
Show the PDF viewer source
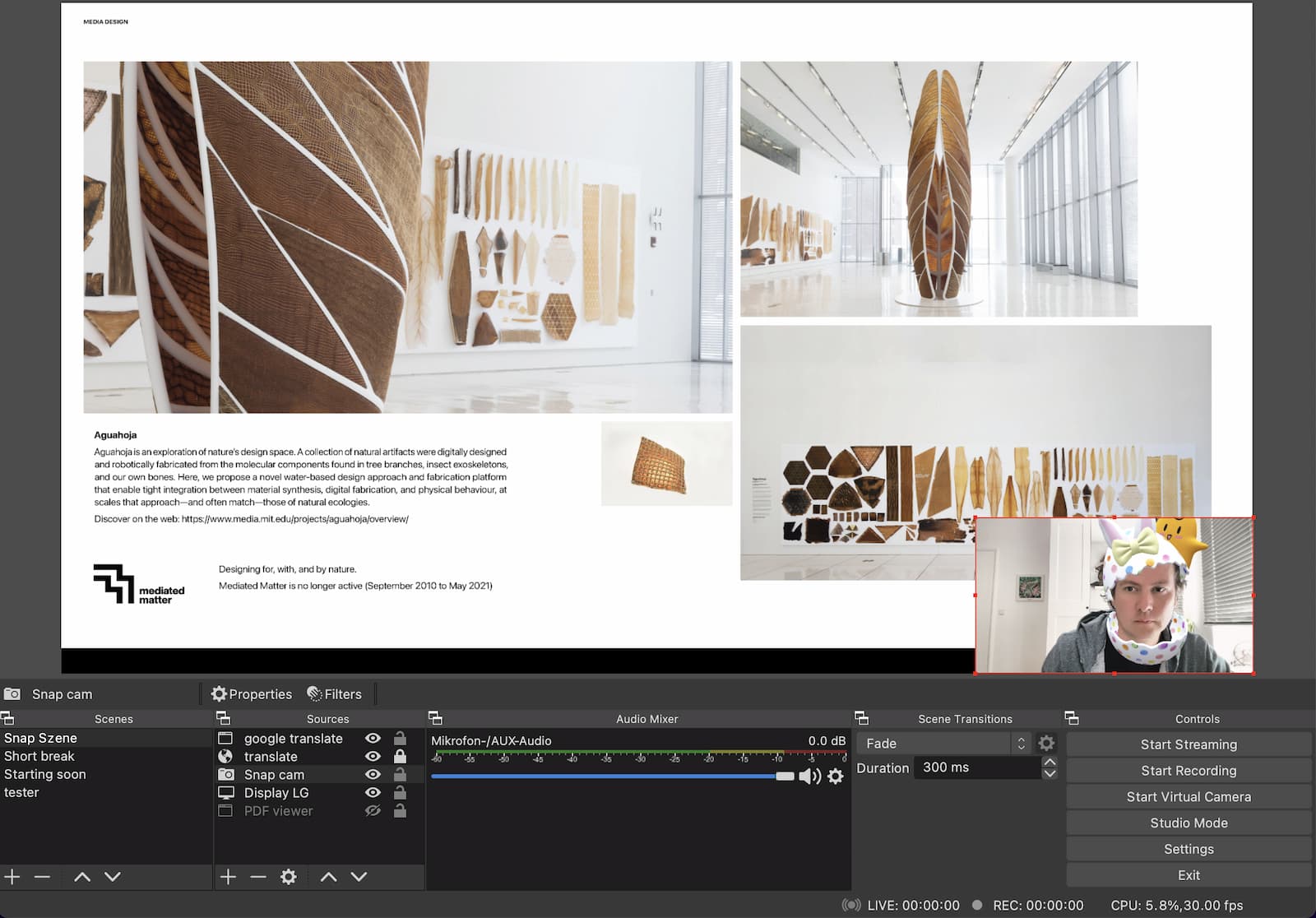point(373,811)
